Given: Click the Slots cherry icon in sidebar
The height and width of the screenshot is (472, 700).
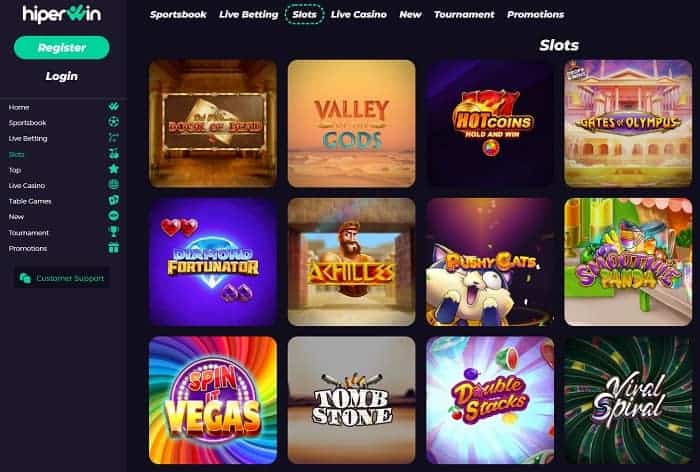Looking at the screenshot, I should 113,153.
